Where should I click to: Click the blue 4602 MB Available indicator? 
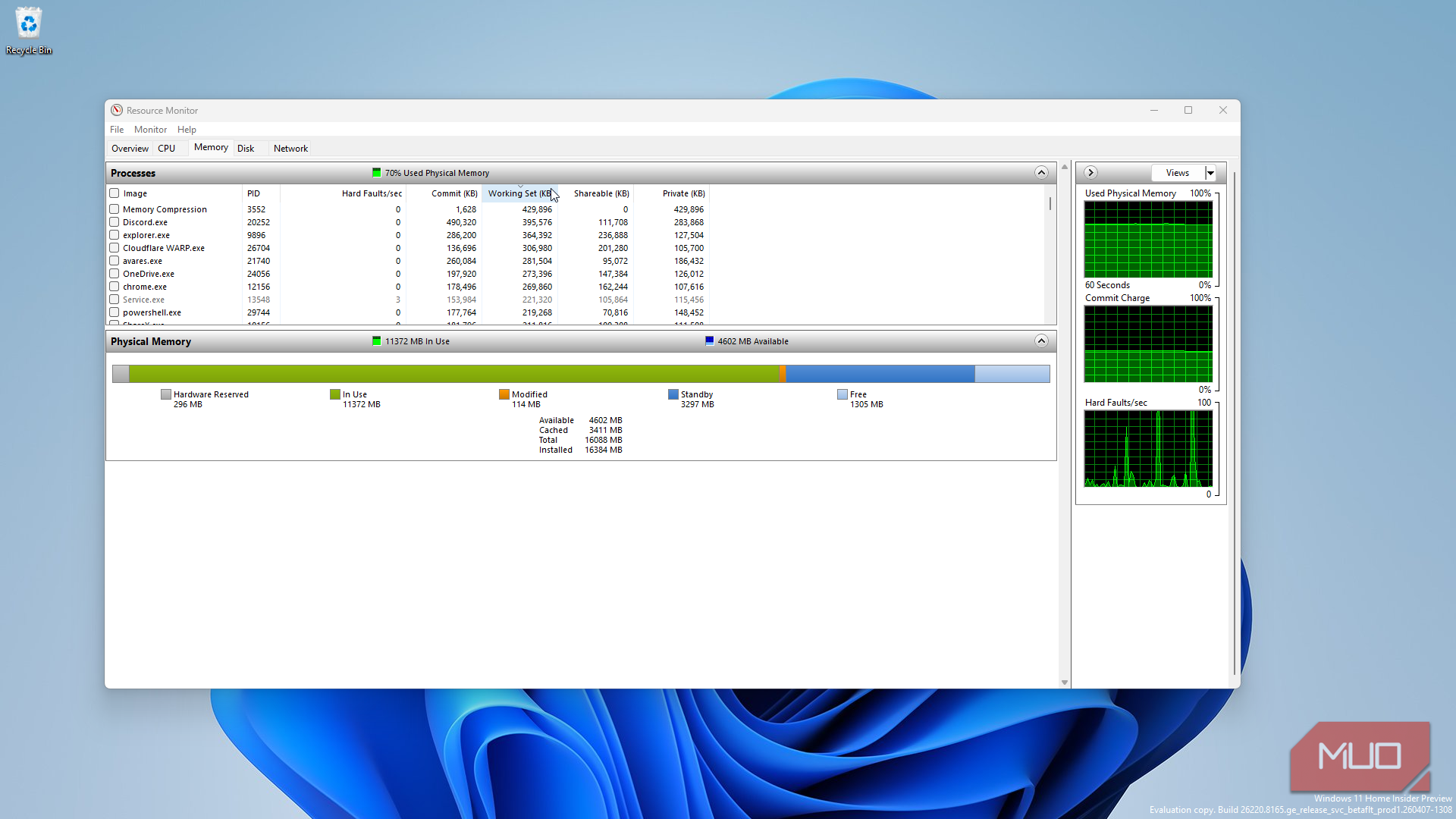click(x=709, y=341)
